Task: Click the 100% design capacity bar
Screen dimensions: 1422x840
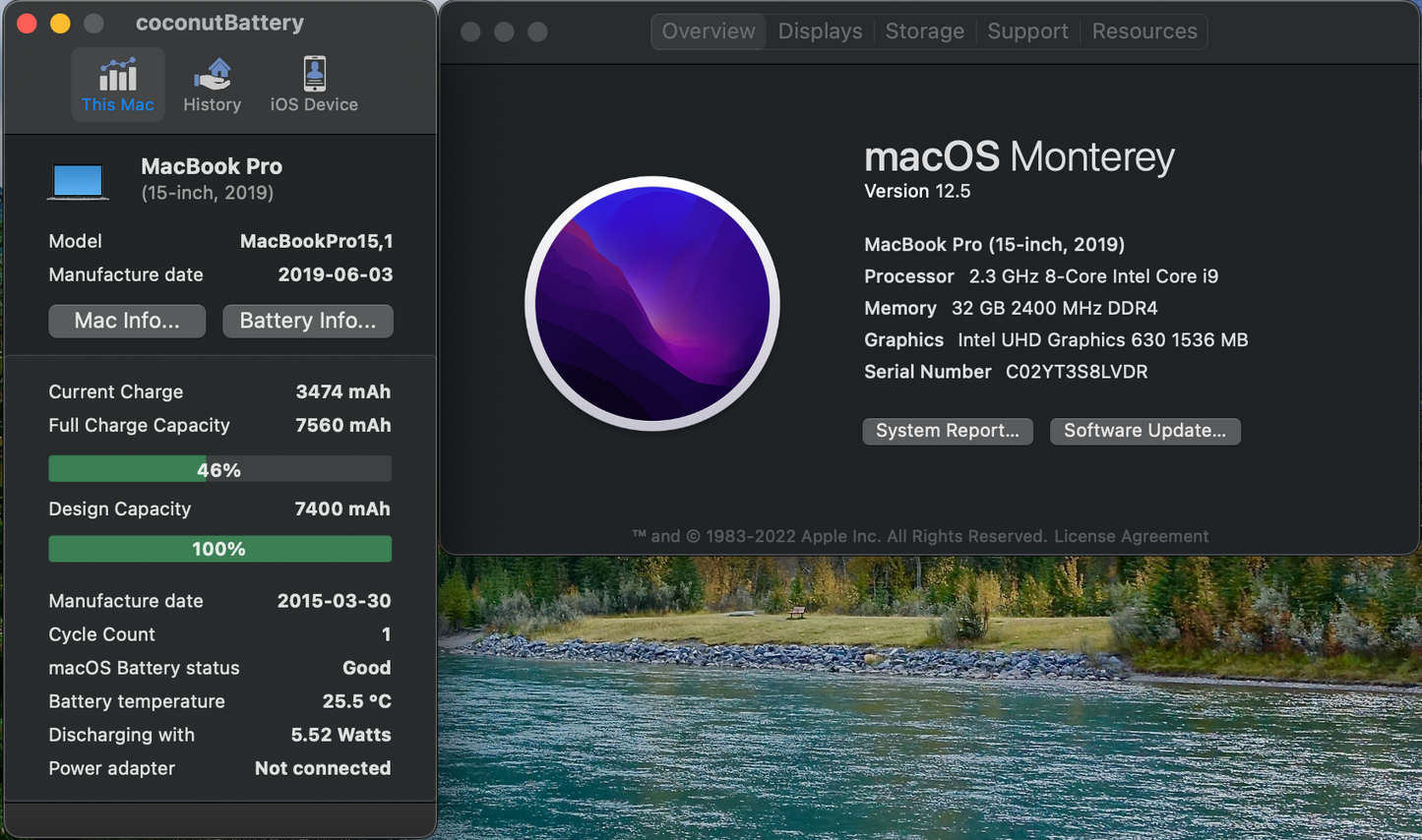Action: pyautogui.click(x=219, y=548)
